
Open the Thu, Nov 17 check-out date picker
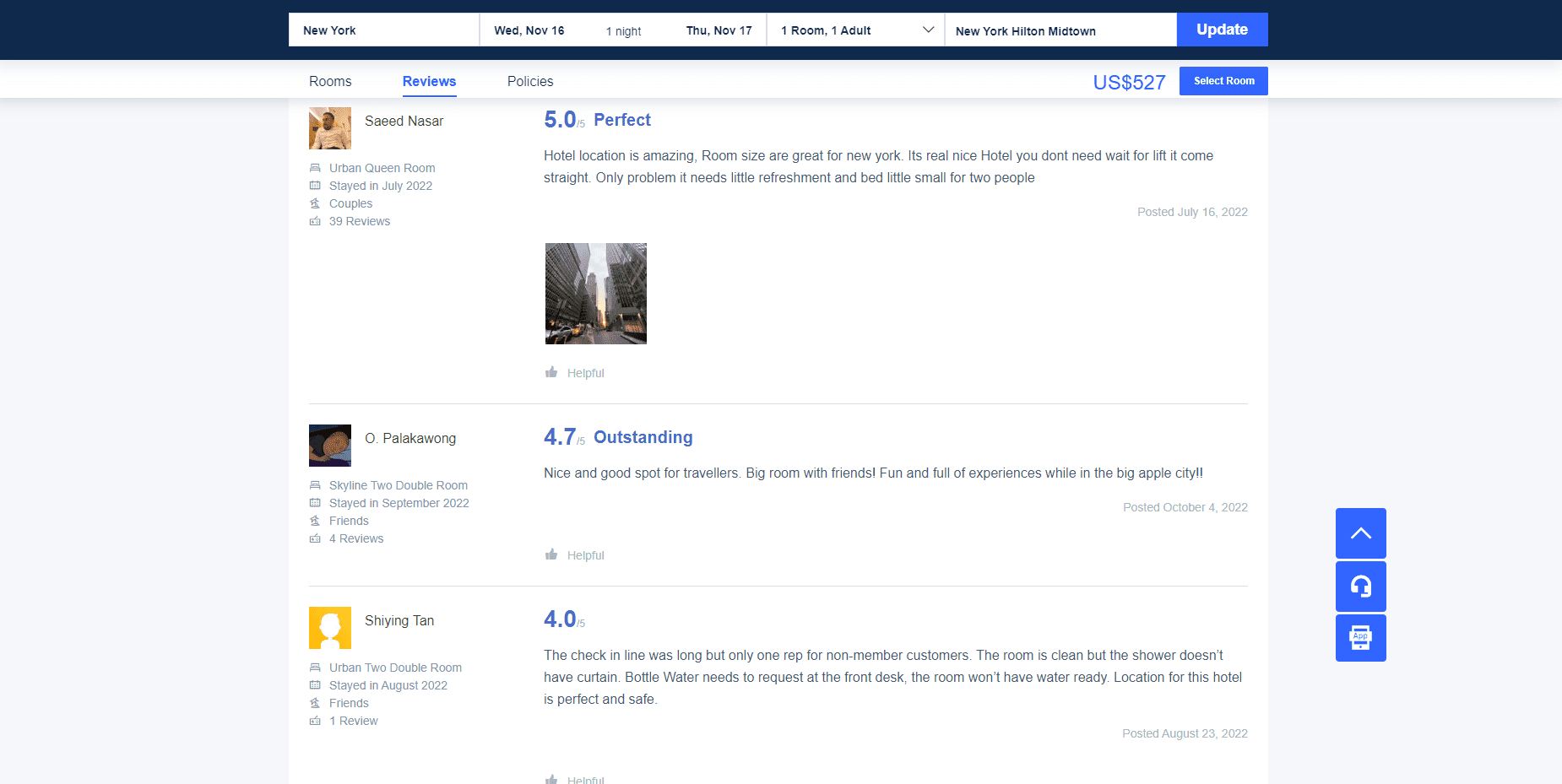[x=719, y=30]
